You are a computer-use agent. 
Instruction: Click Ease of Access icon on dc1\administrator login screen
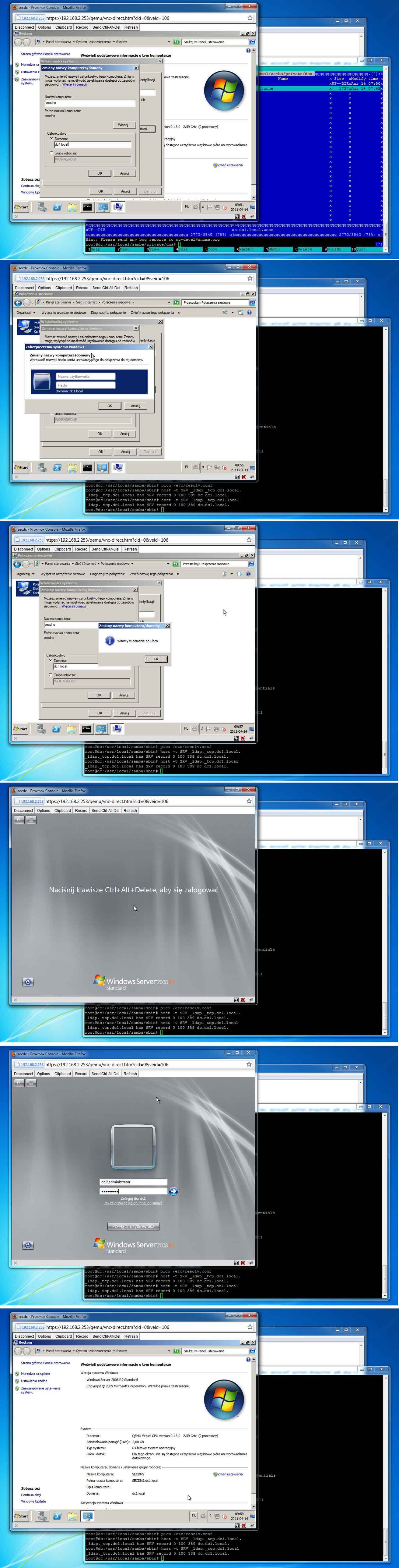tap(27, 1245)
